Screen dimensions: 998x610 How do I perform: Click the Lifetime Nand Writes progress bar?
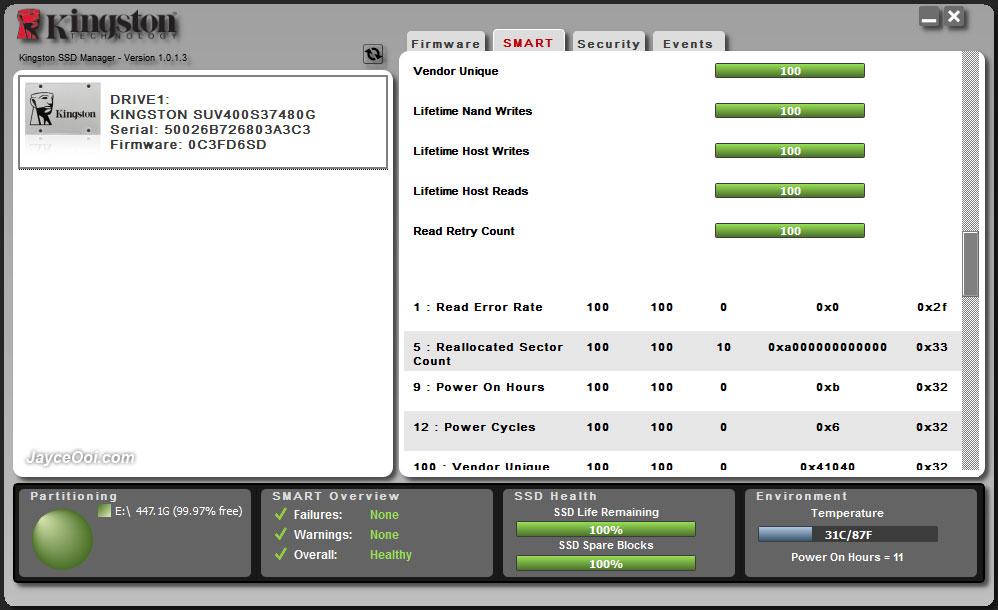[790, 111]
